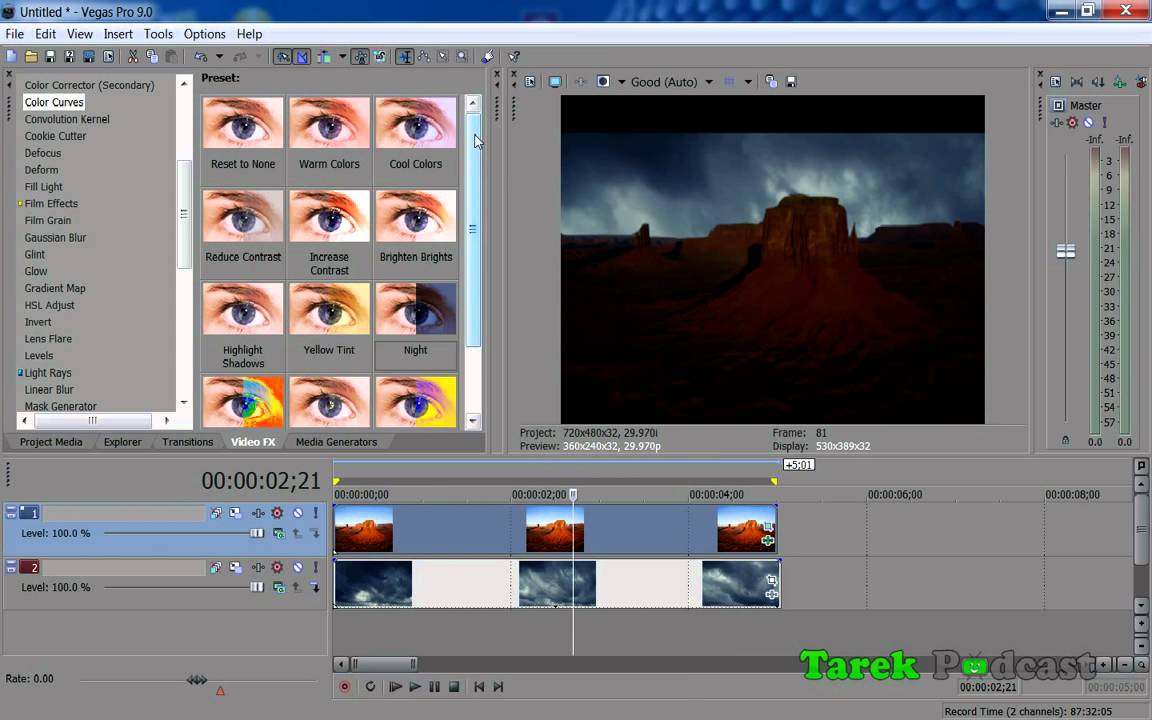The height and width of the screenshot is (720, 1152).
Task: Save the project with the disk icon
Action: click(50, 57)
